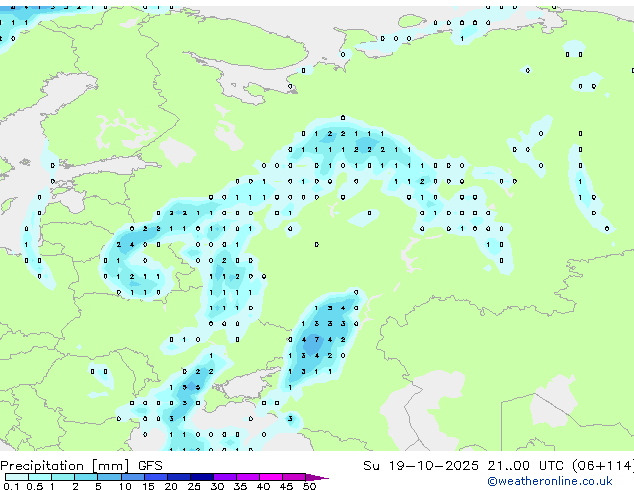Viewport: 634px width, 490px height.
Task: Click the Precipitation [mm] GFS title
Action: coord(81,466)
